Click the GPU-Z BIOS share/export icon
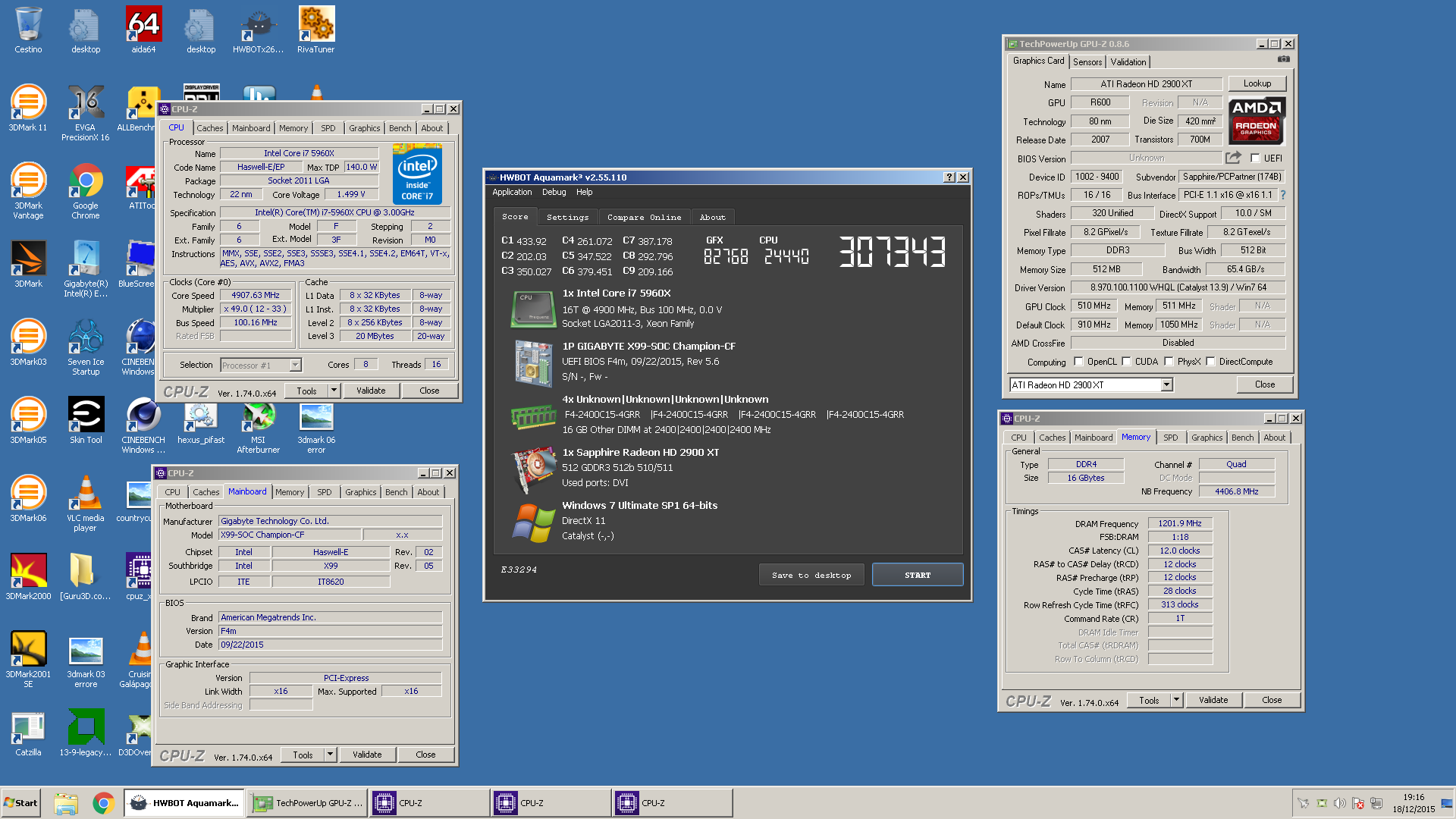This screenshot has width=1456, height=819. click(1234, 158)
